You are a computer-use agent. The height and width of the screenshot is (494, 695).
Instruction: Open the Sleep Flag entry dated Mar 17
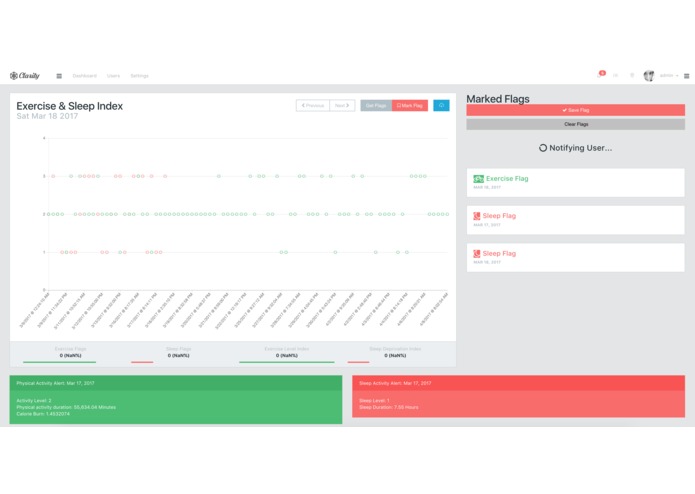575,220
